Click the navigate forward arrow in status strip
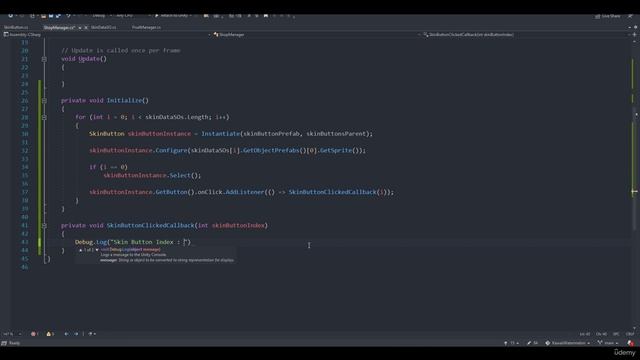The height and width of the screenshot is (360, 640). click(76, 334)
